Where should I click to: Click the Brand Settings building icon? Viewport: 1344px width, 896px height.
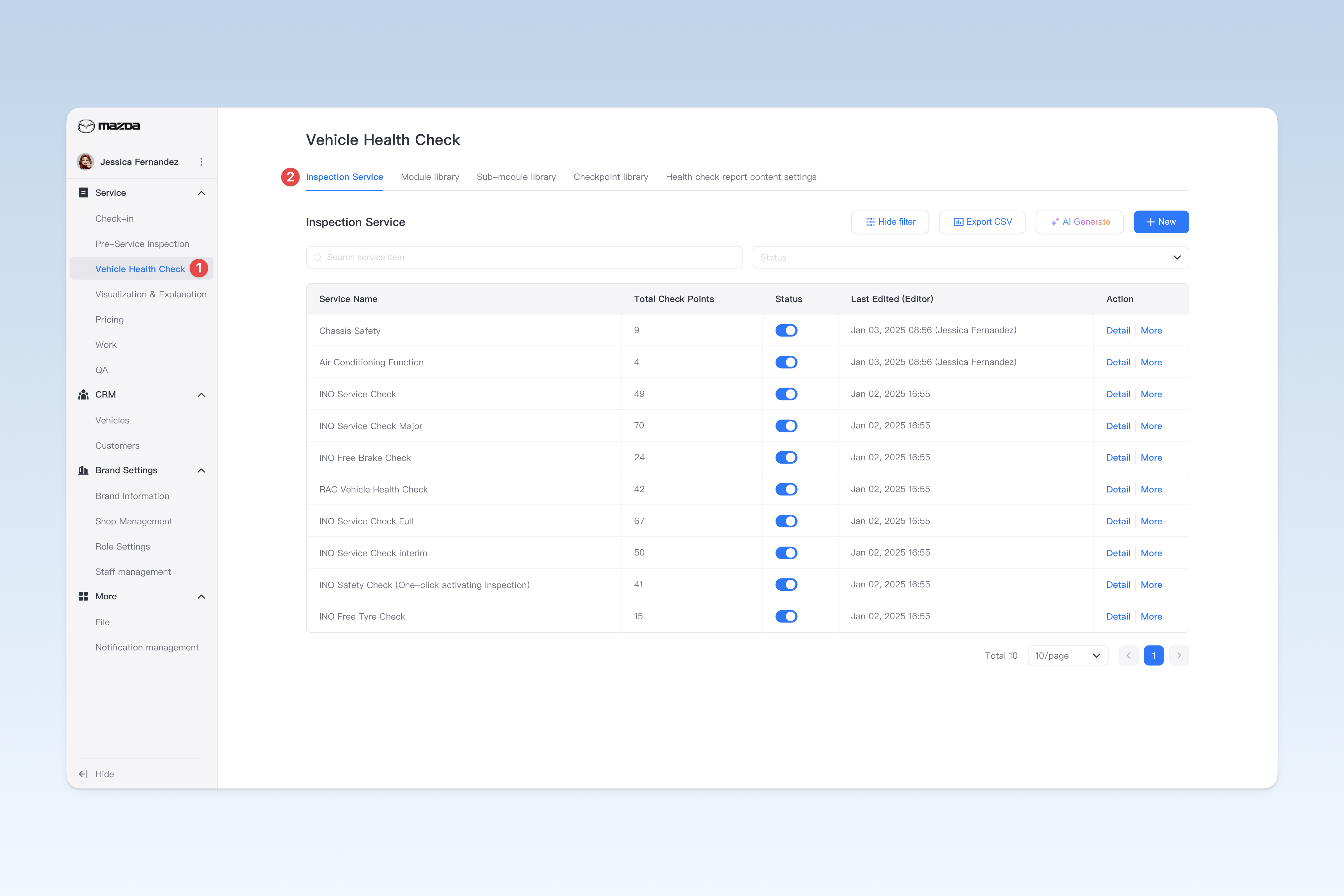(83, 470)
